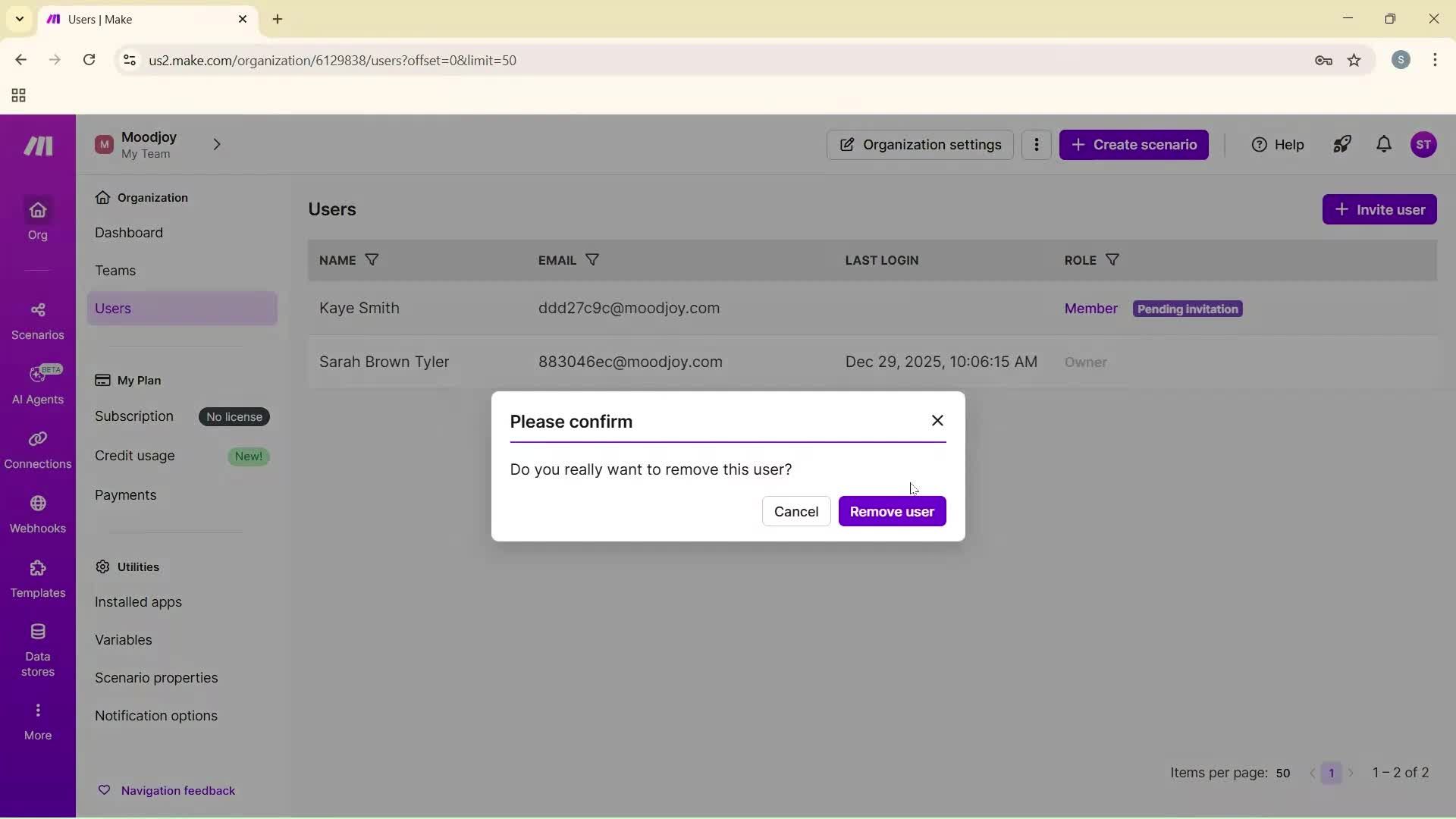
Task: Click the rocket icon next to Help
Action: click(1341, 144)
